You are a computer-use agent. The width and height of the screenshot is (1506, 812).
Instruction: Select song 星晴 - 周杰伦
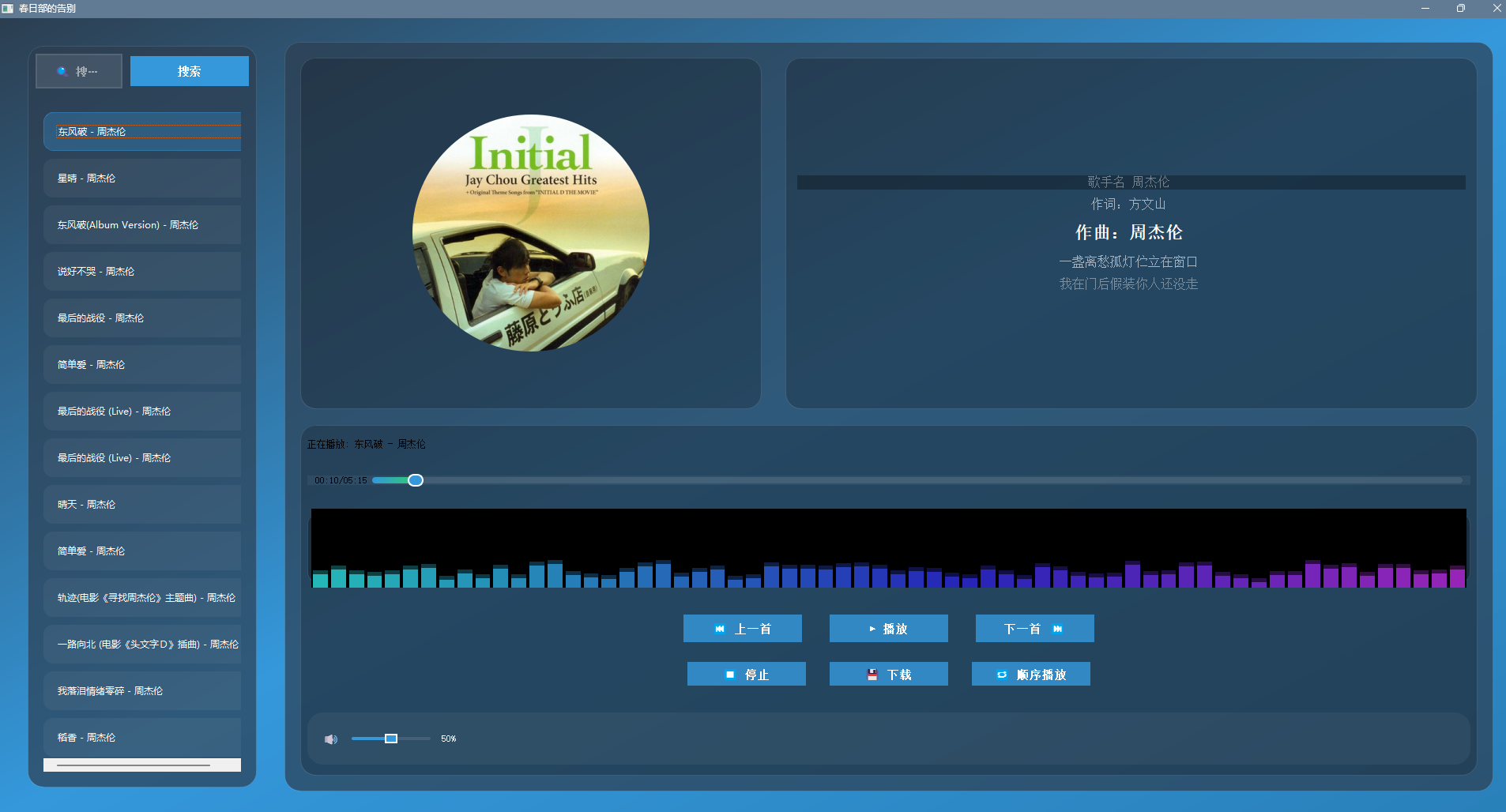(x=142, y=179)
